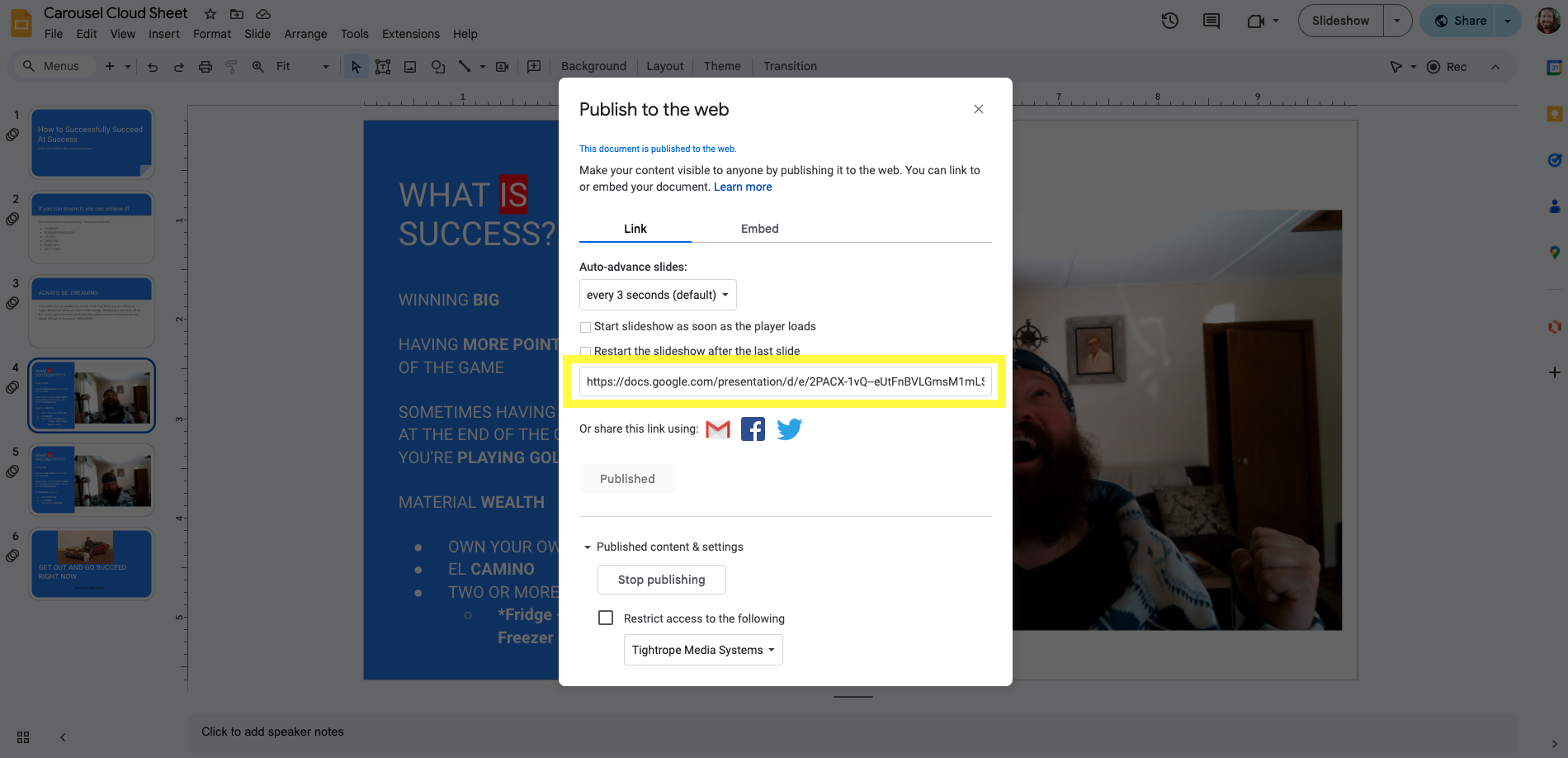The image size is (1568, 758).
Task: Open the Tightrope Media Systems dropdown
Action: pos(702,650)
